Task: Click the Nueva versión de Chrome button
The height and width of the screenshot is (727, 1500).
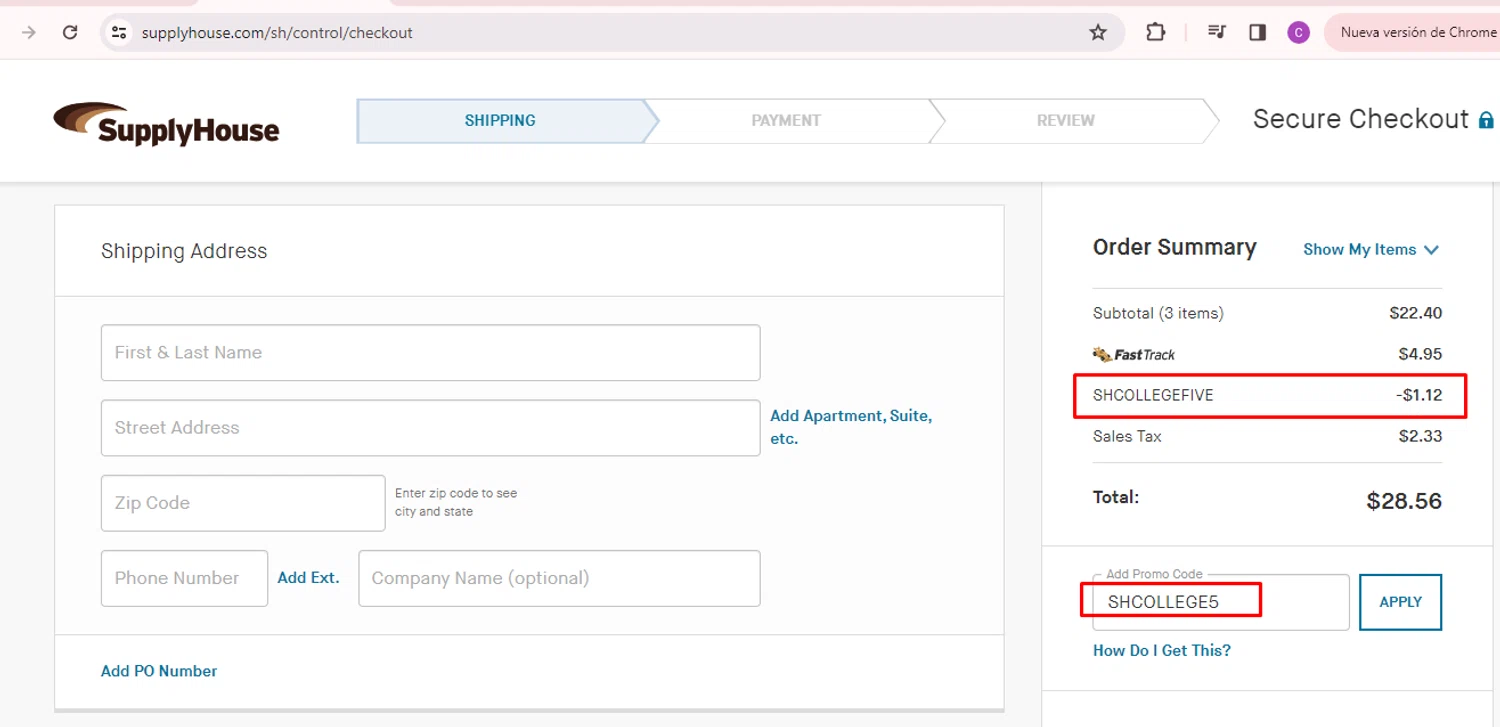Action: 1417,32
